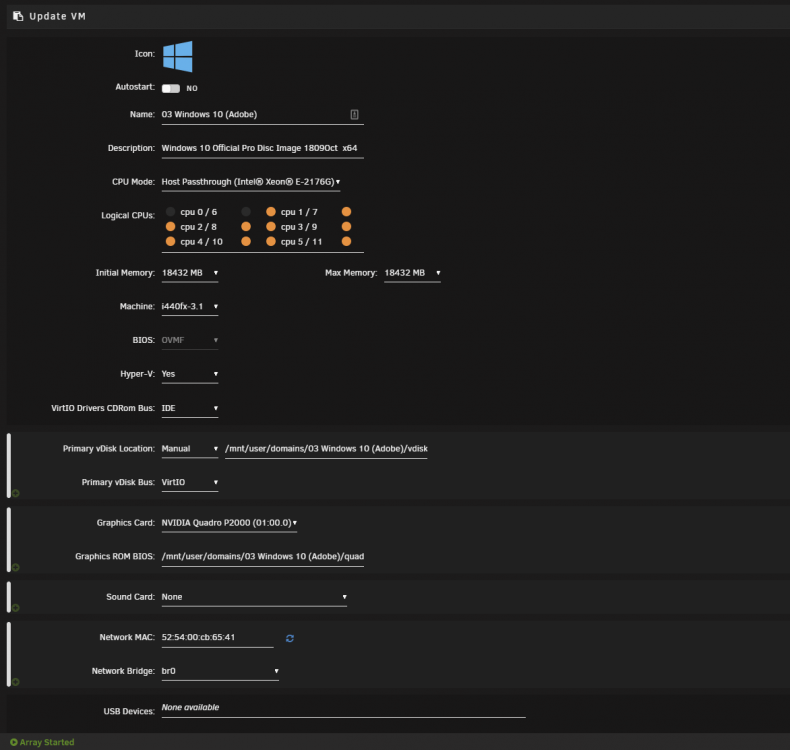Click the green Array Started status icon
The width and height of the screenshot is (790, 750).
14,742
